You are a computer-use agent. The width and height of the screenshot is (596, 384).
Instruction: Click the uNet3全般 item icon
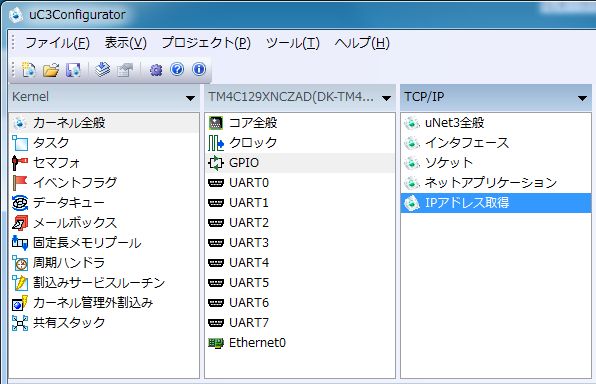coord(412,123)
